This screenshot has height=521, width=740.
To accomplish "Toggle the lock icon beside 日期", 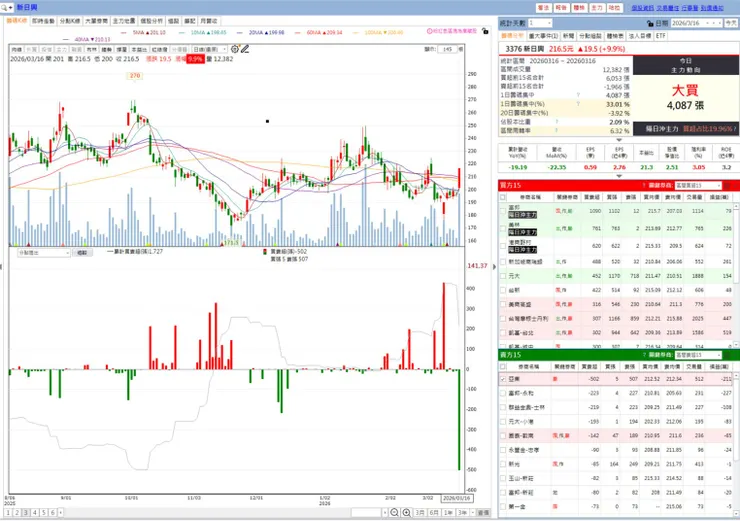I will (x=650, y=23).
